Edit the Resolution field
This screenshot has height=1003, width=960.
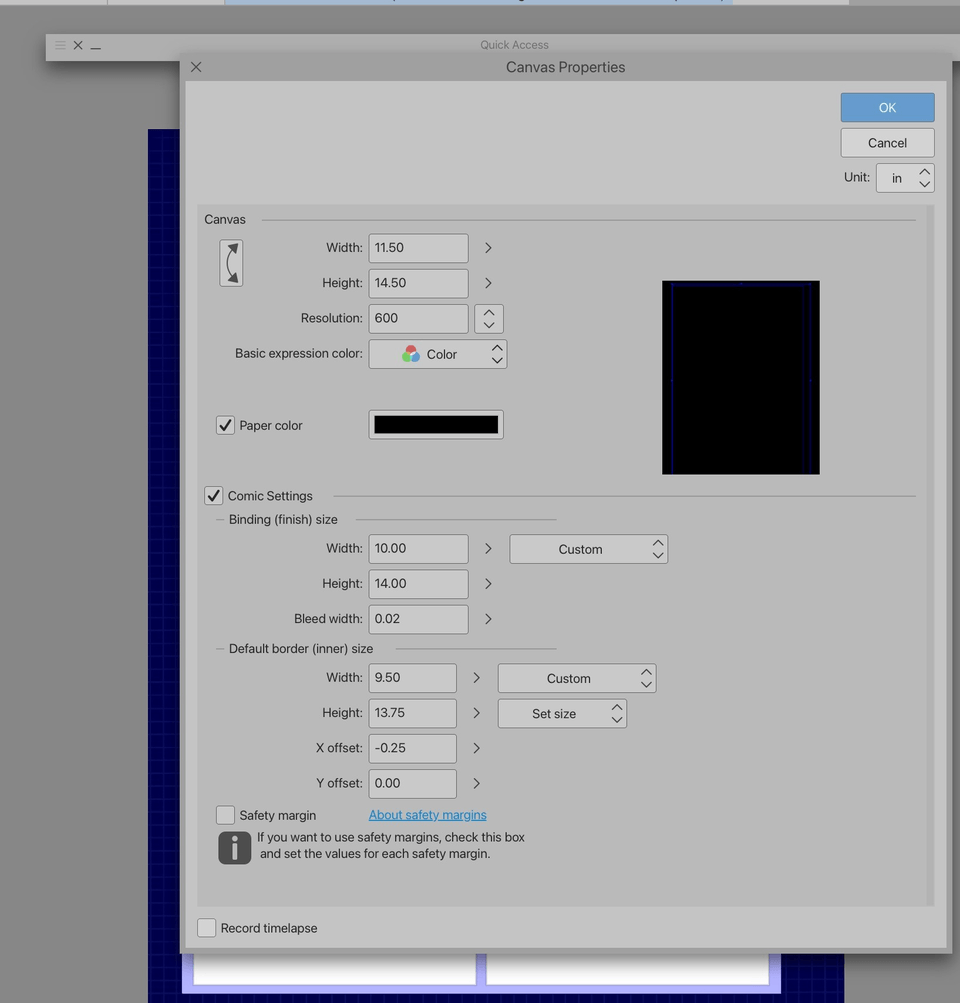(x=418, y=319)
